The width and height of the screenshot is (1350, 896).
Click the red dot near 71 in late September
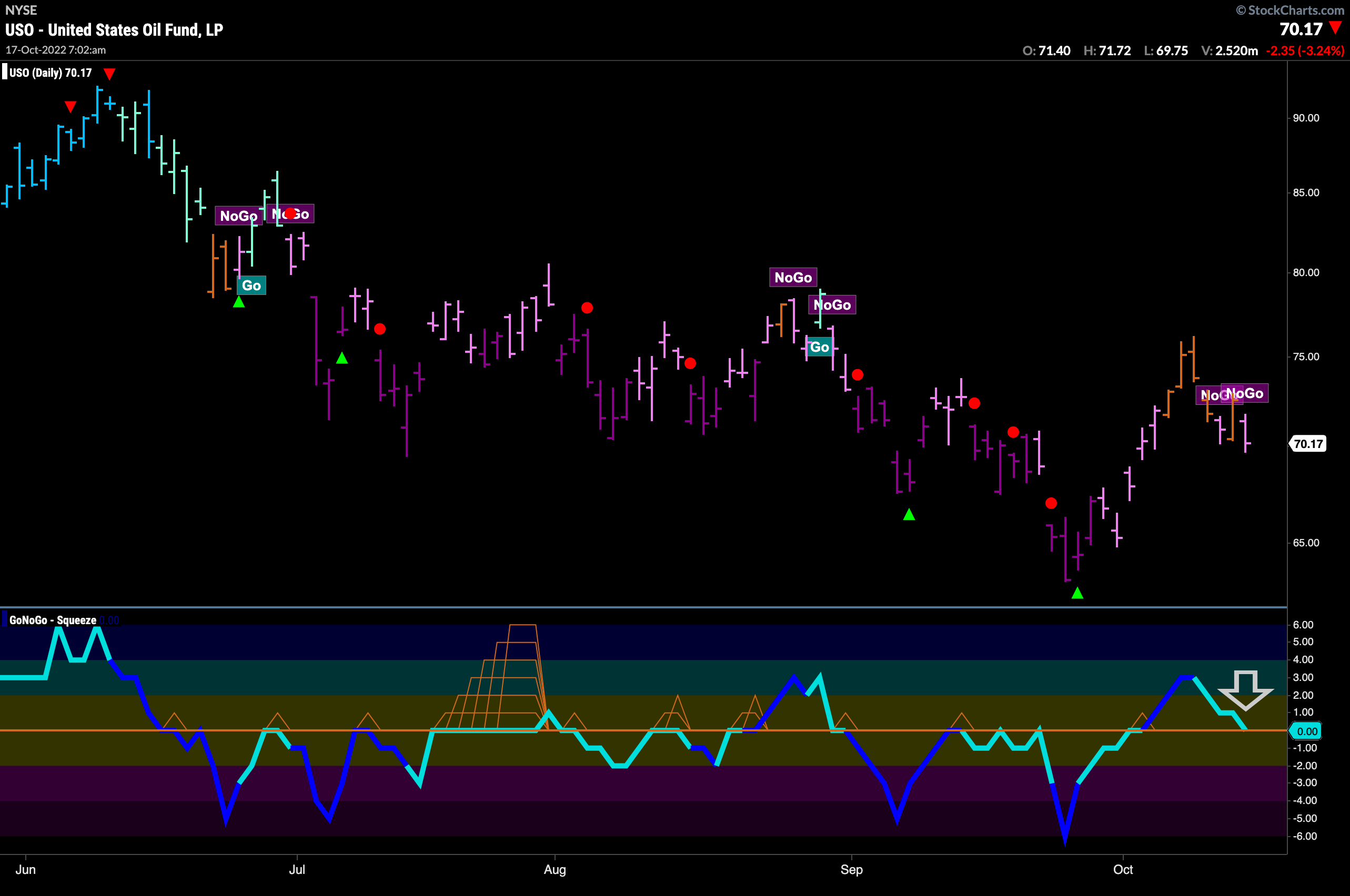click(x=1013, y=432)
